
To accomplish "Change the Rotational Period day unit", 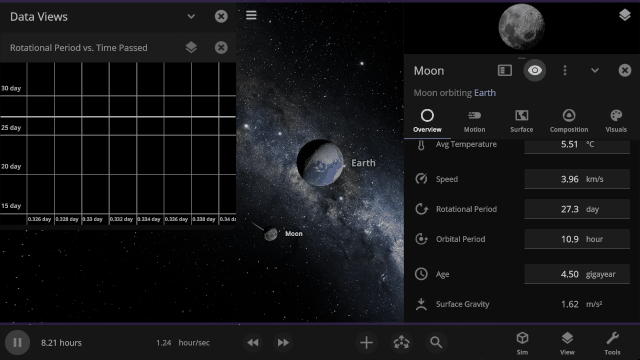I will pyautogui.click(x=592, y=209).
